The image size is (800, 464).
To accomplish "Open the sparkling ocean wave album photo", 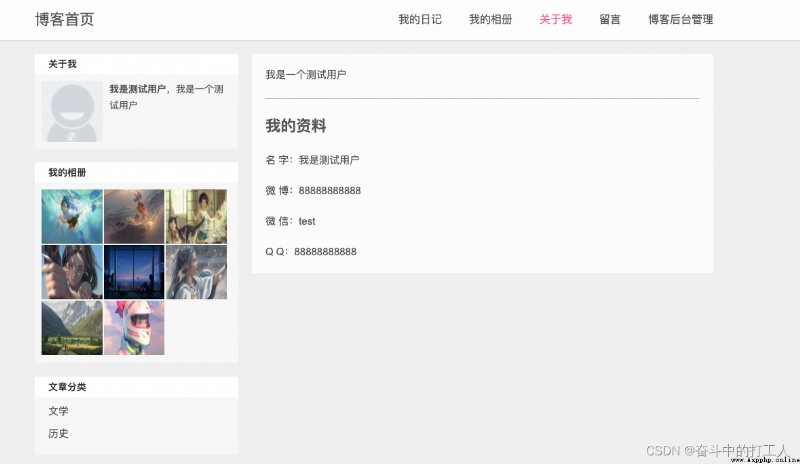I will (134, 216).
